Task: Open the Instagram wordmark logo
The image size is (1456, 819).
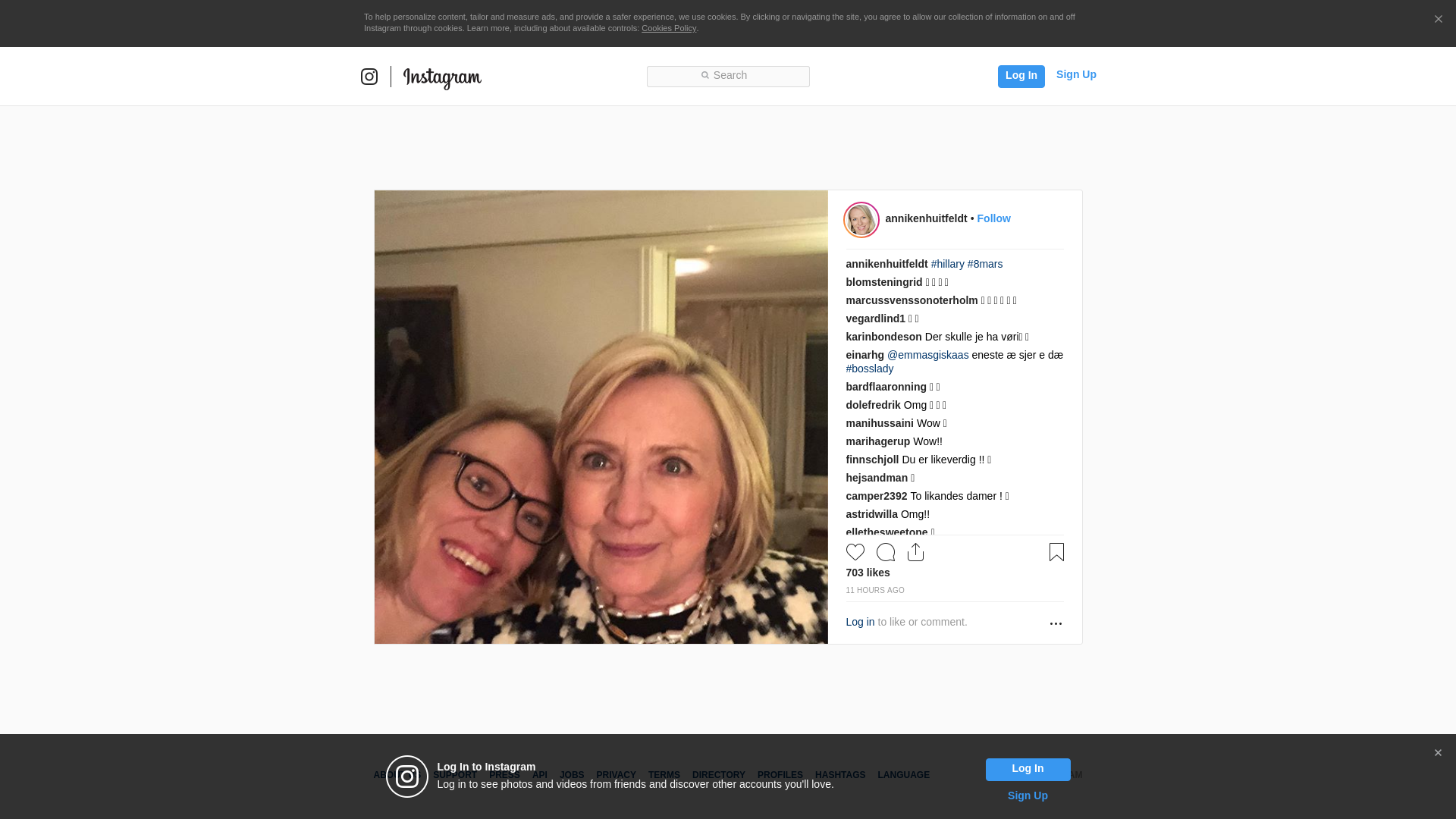Action: coord(442,78)
